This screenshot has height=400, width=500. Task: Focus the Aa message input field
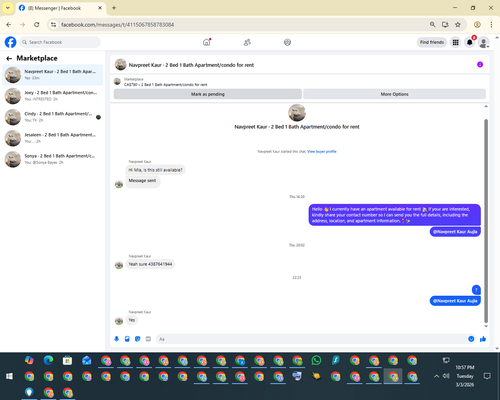point(312,339)
